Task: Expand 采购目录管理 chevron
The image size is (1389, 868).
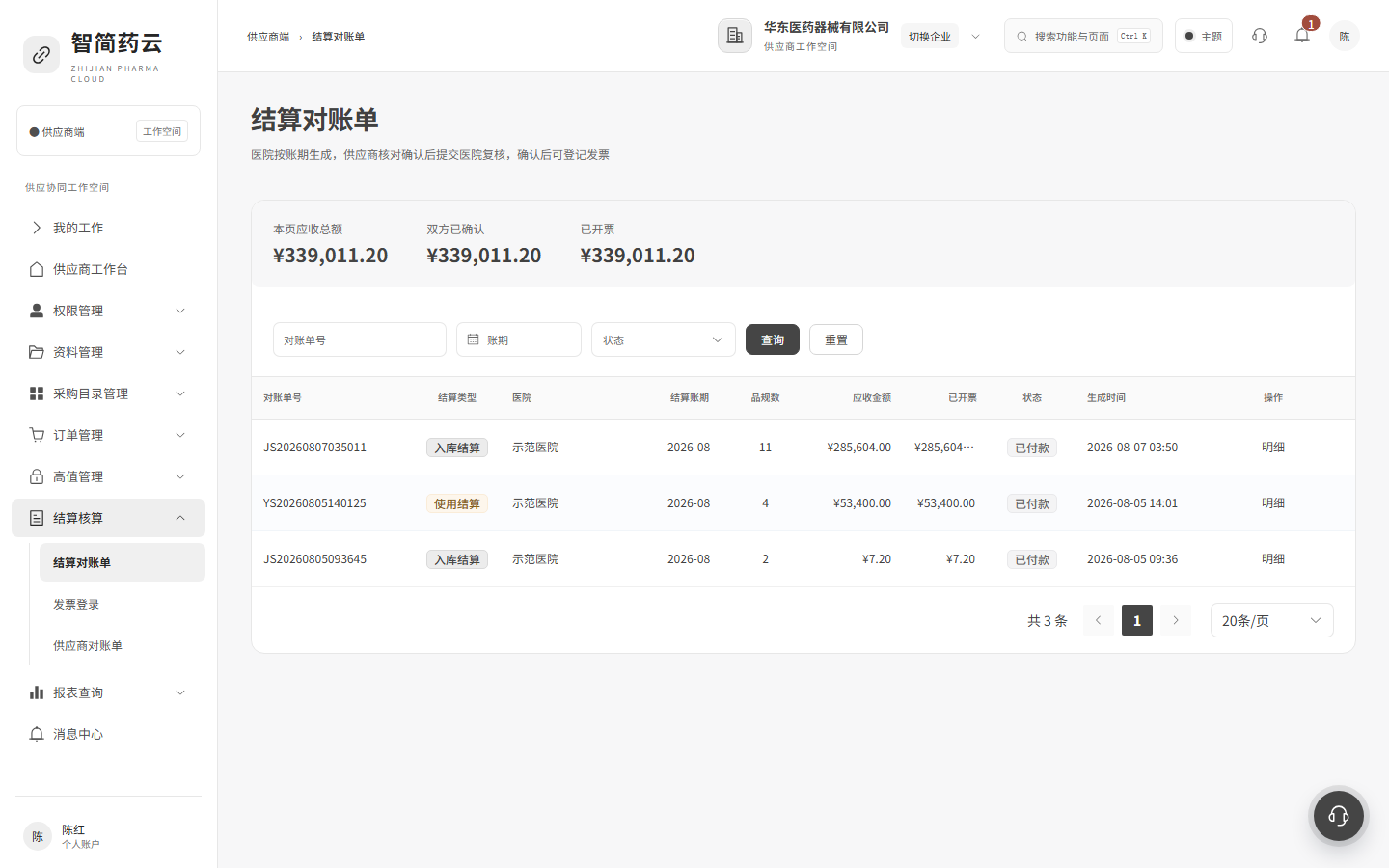Action: point(180,393)
